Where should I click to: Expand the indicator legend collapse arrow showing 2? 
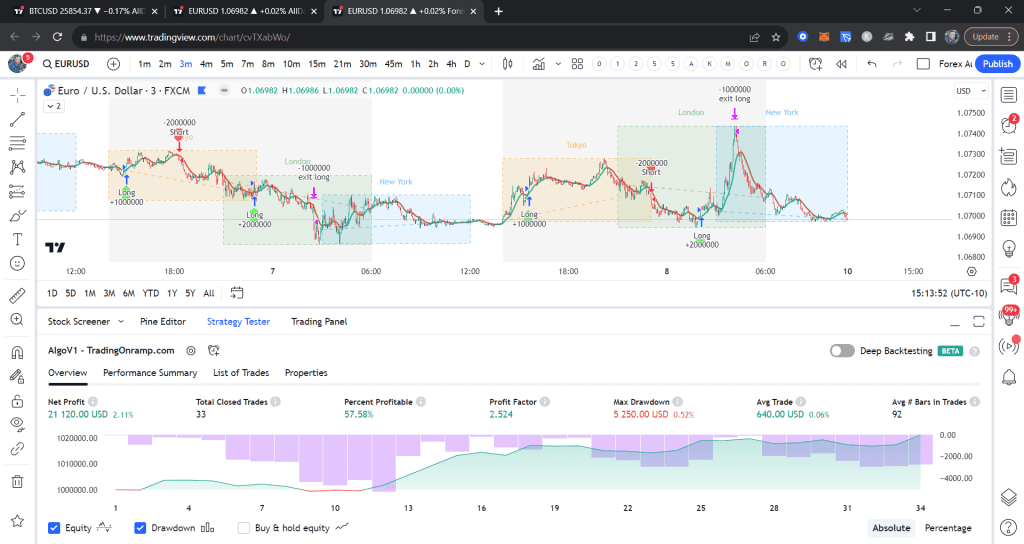53,106
